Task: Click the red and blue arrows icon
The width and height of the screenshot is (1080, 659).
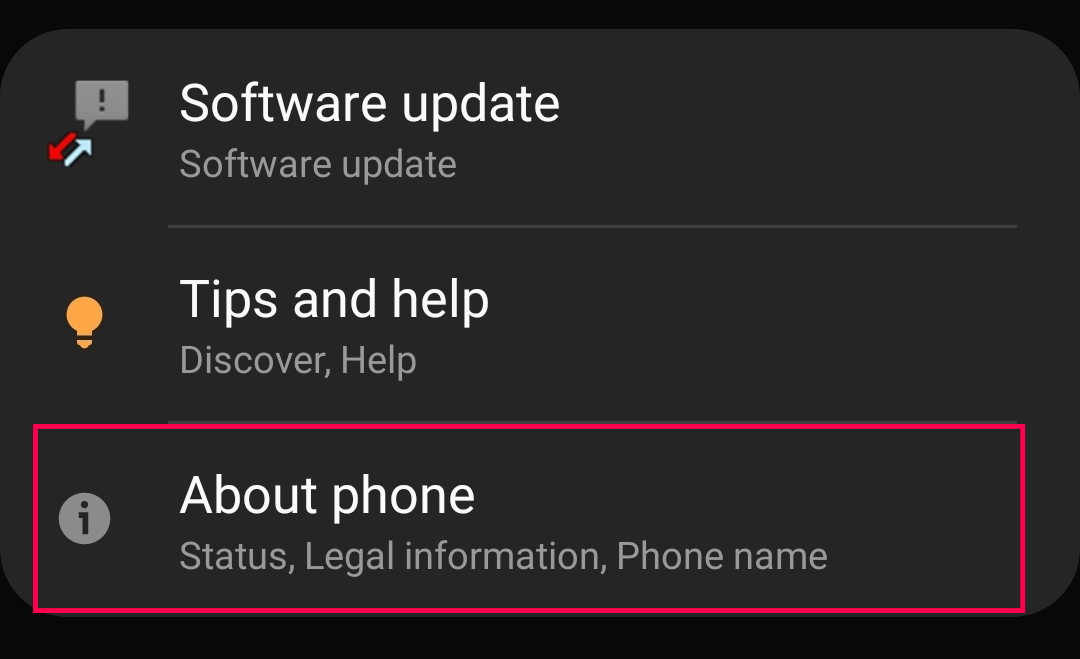Action: [x=70, y=149]
